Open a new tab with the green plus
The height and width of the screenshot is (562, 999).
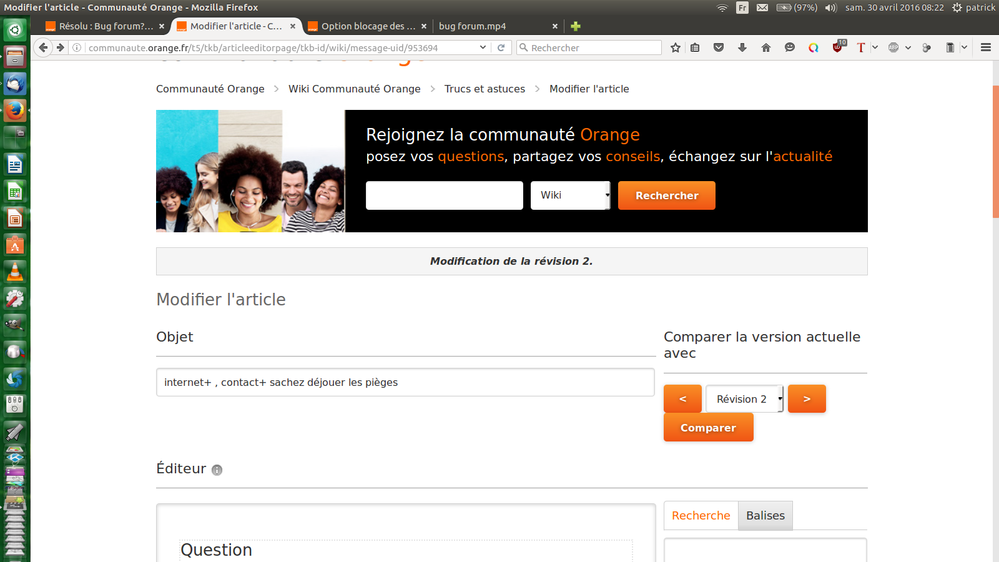coord(575,26)
